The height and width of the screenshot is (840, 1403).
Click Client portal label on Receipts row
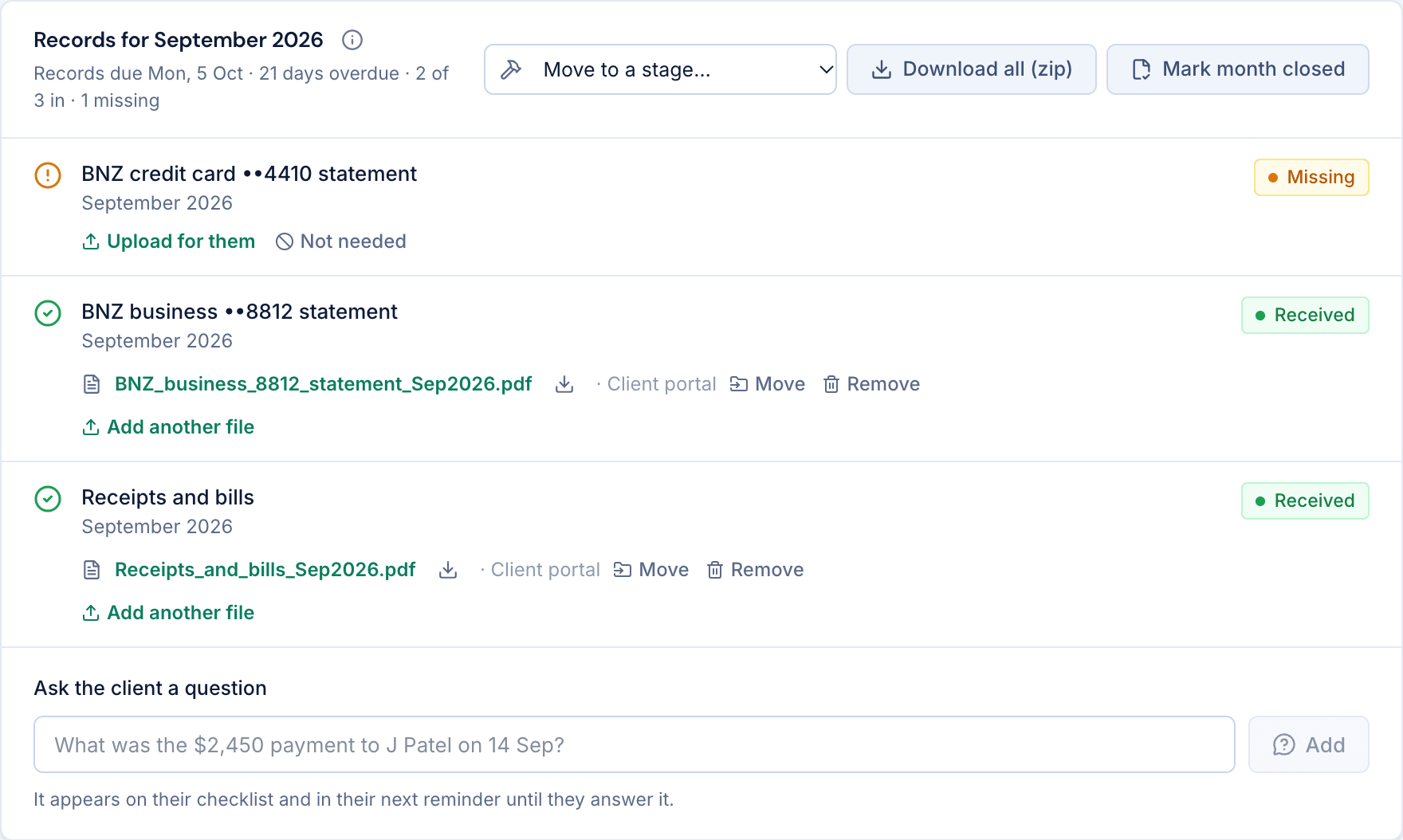tap(544, 570)
